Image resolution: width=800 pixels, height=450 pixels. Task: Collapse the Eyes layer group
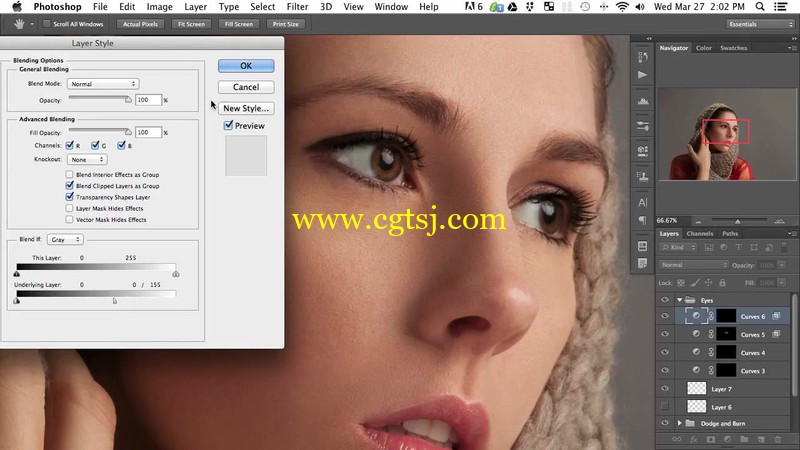(x=680, y=300)
